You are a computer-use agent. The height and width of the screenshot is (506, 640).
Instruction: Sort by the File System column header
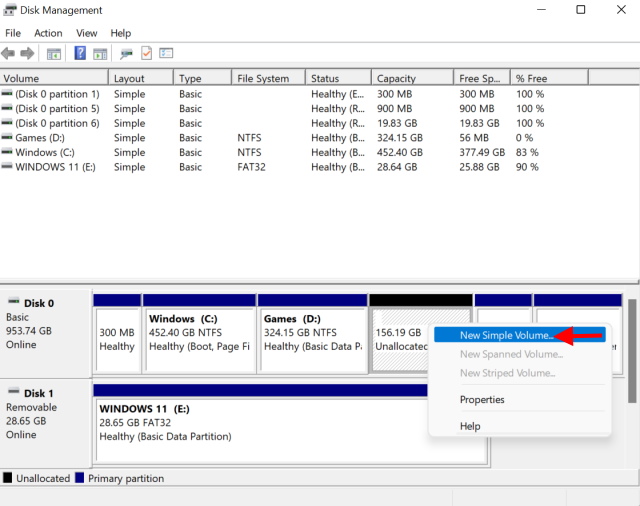pyautogui.click(x=269, y=78)
